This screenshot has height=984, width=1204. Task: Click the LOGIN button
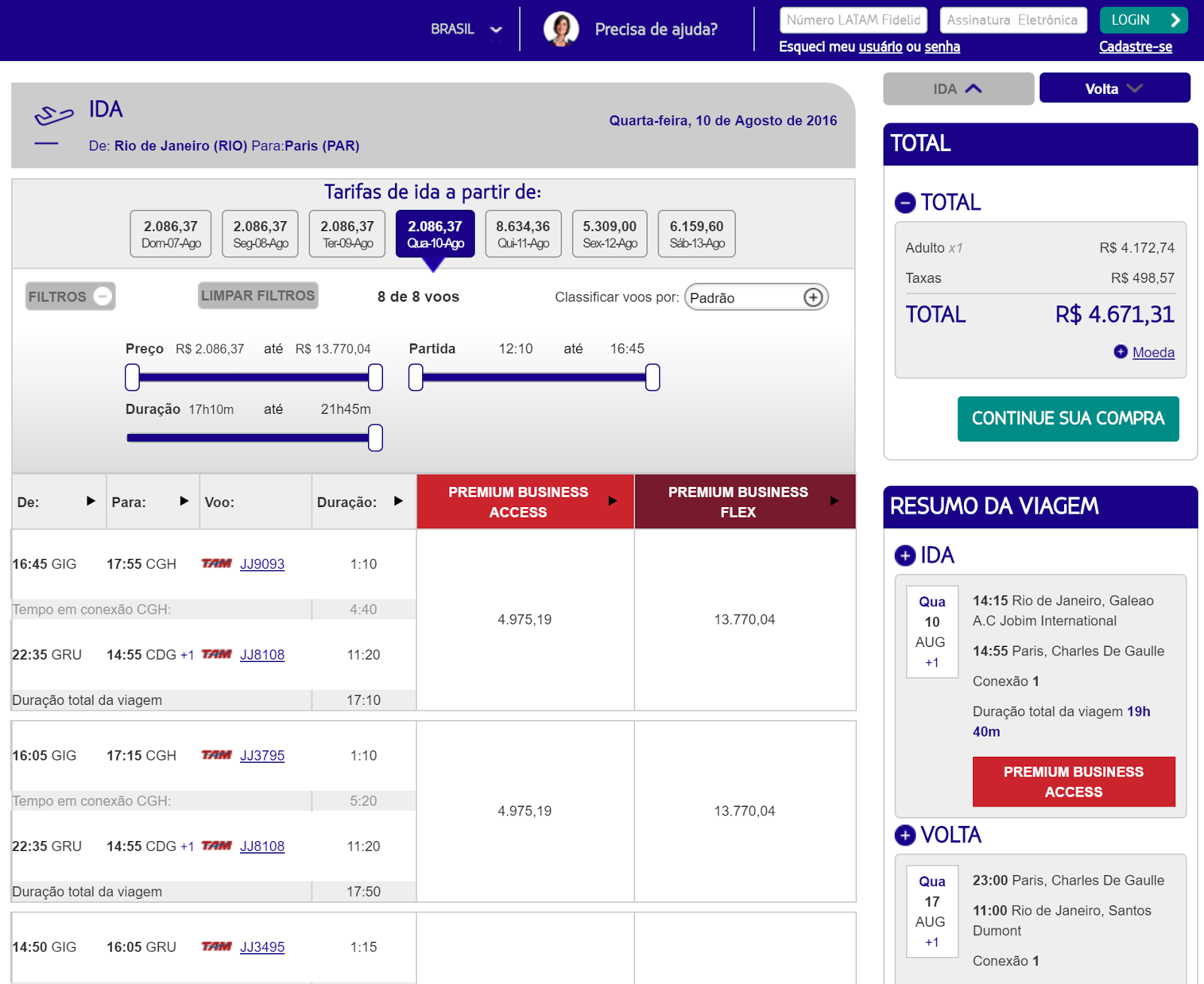tap(1144, 20)
